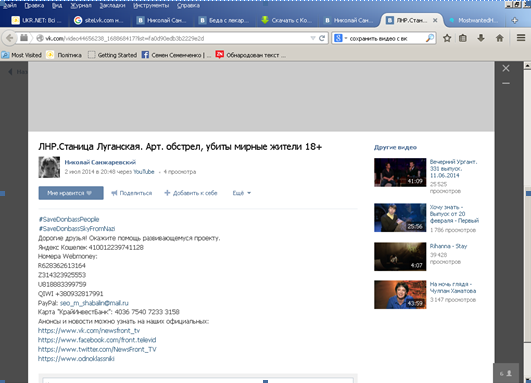Image resolution: width=531 pixels, height=383 pixels.
Task: Expand the Ещё dropdown menu
Action: point(241,193)
